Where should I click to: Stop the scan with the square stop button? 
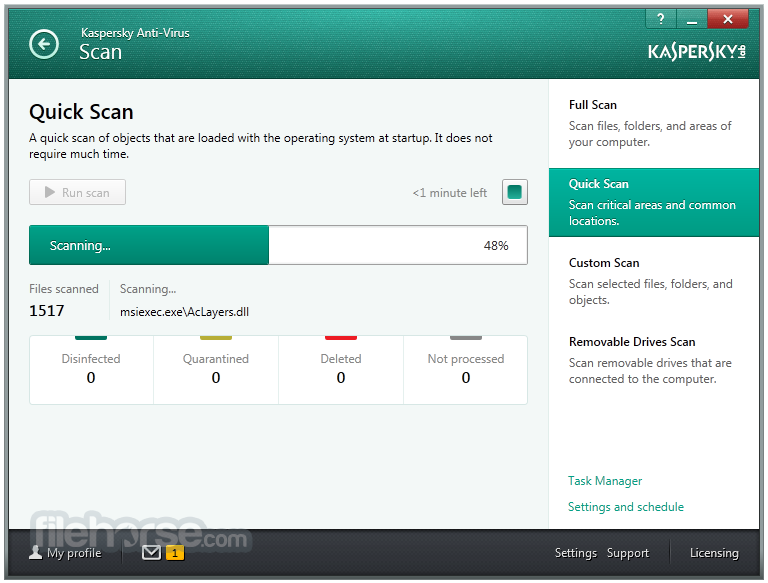tap(514, 192)
